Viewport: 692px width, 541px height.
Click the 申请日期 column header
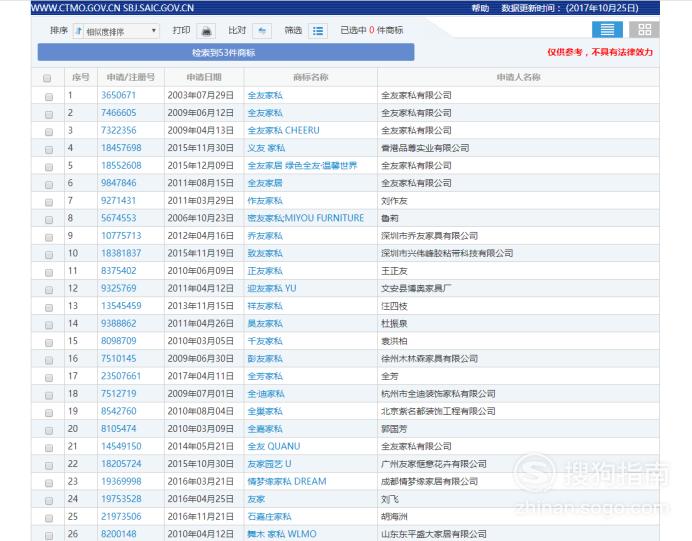(204, 77)
